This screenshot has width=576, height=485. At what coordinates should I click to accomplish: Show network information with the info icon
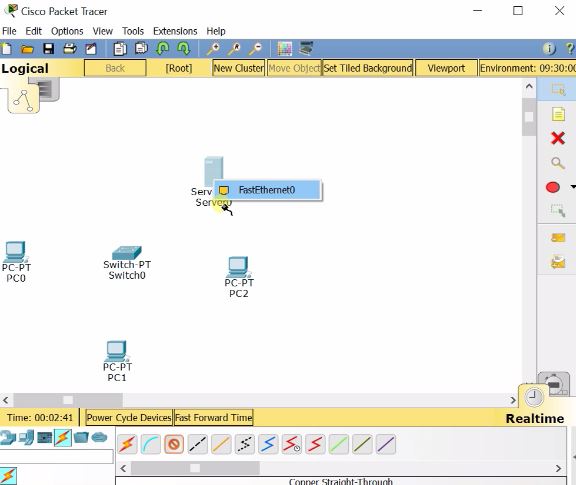[x=549, y=48]
